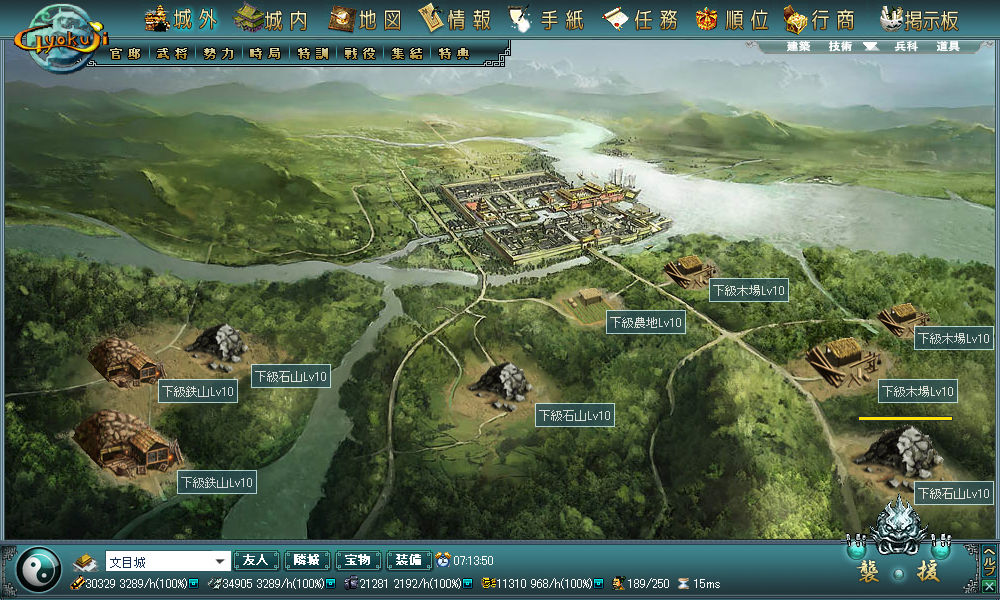Open the 情報 information reports

[x=455, y=20]
